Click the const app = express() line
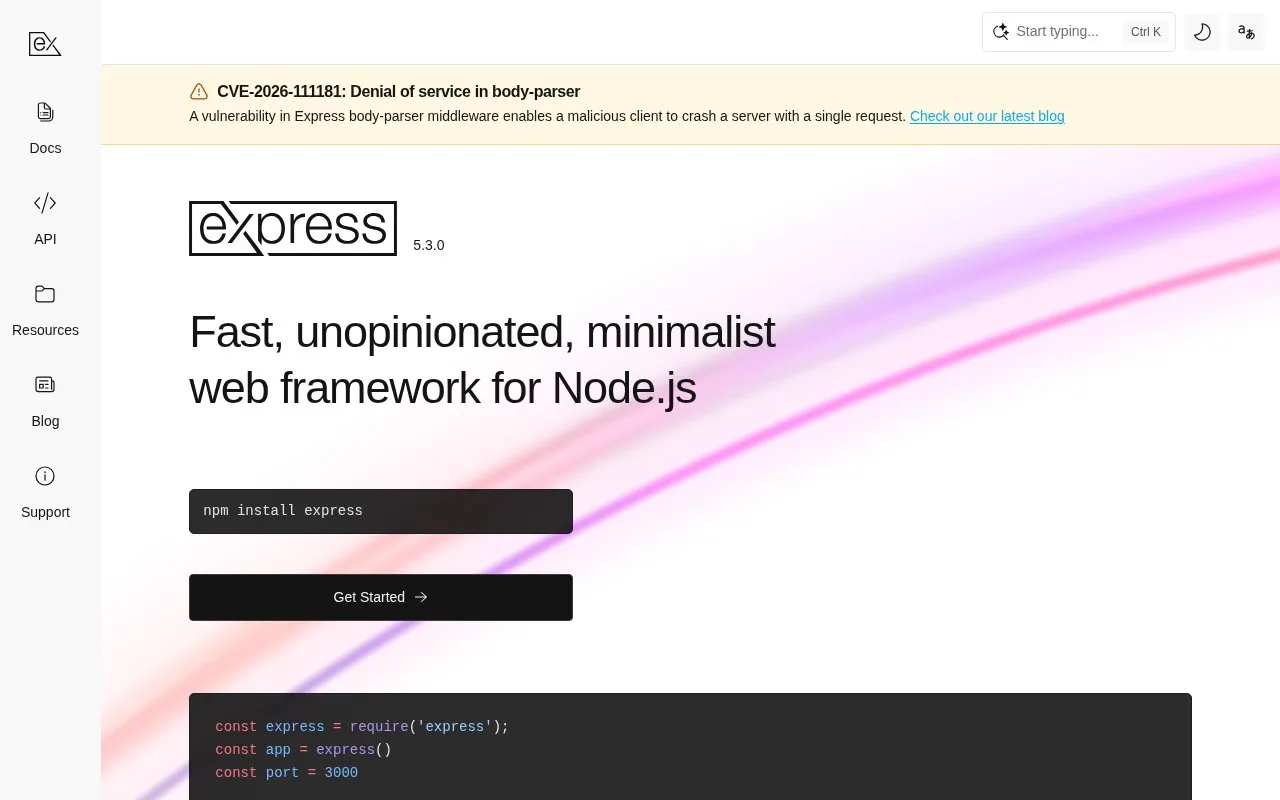Image resolution: width=1280 pixels, height=800 pixels. click(x=303, y=750)
